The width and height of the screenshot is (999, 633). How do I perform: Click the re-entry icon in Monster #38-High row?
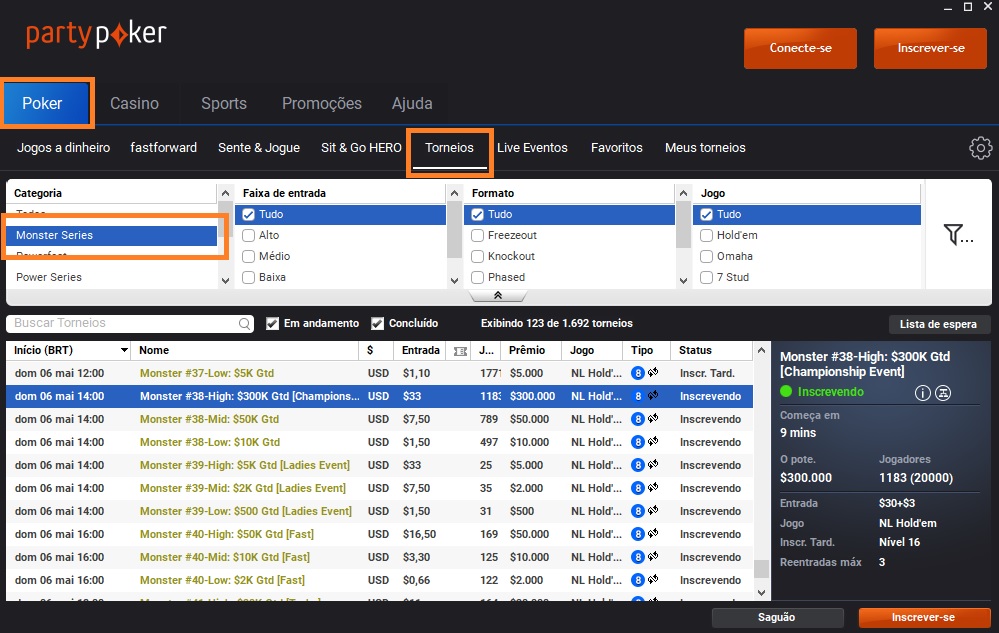click(x=653, y=395)
